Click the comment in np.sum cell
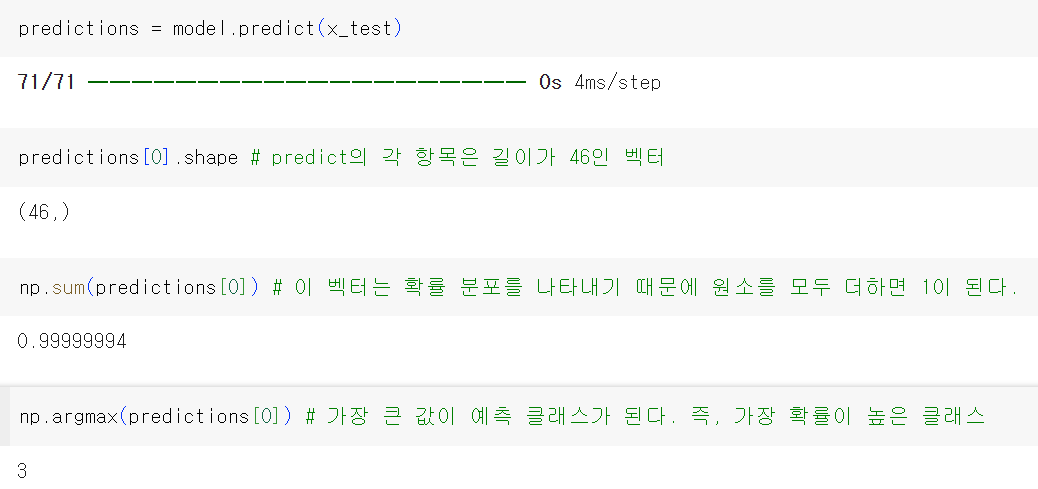Screen dimensions: 1038x489 (645, 288)
